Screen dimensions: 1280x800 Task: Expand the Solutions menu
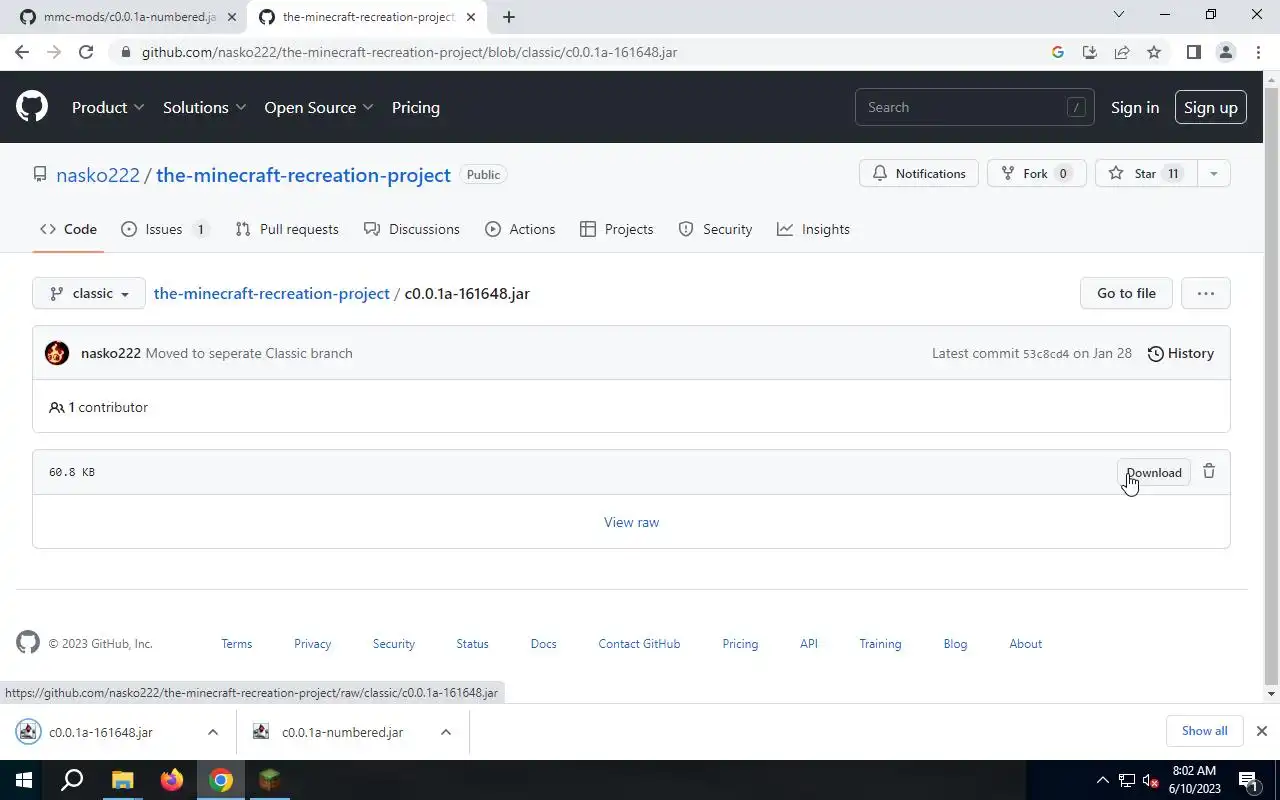click(x=205, y=107)
